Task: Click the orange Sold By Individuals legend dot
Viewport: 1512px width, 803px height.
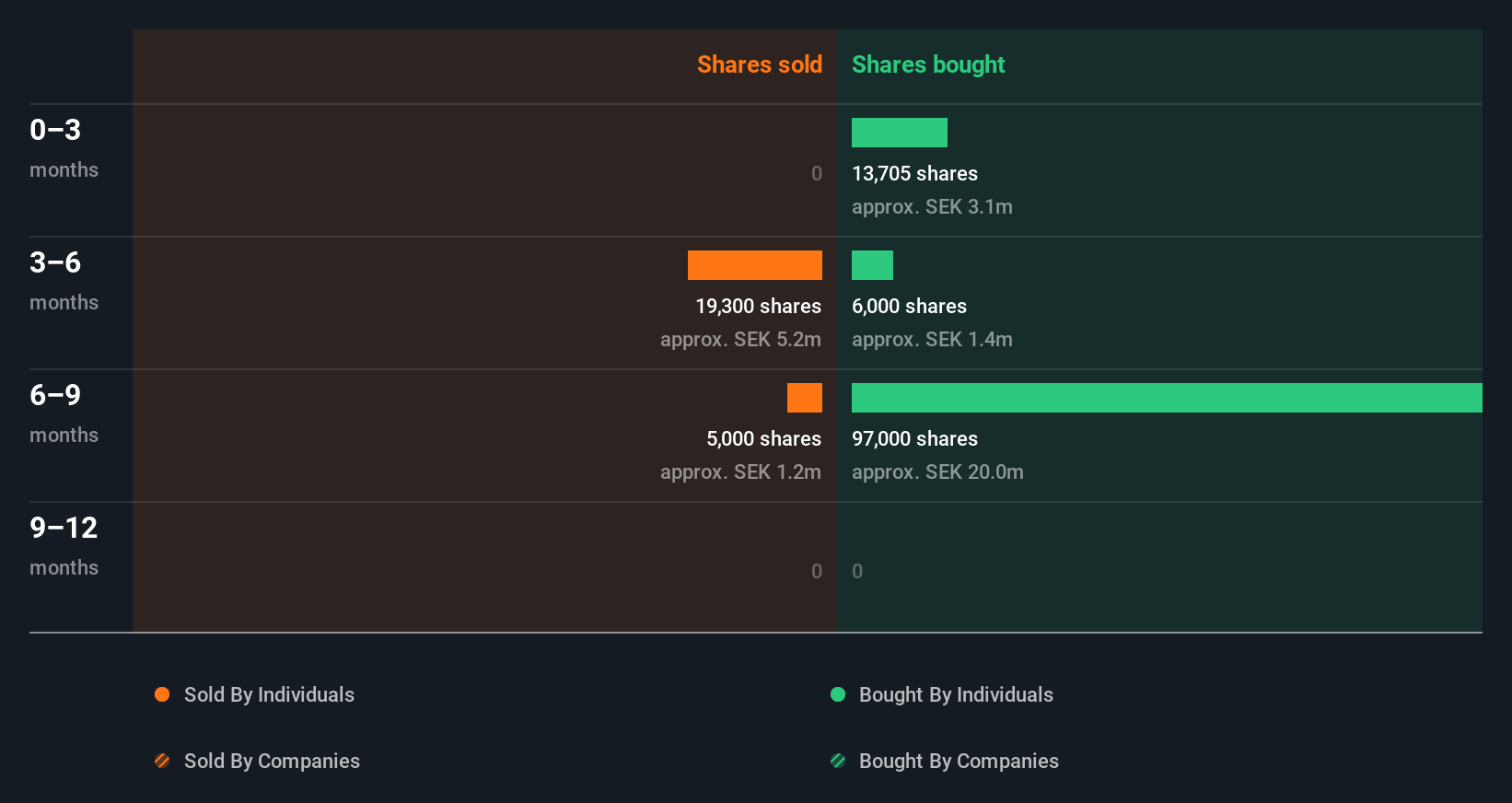Action: [x=162, y=694]
